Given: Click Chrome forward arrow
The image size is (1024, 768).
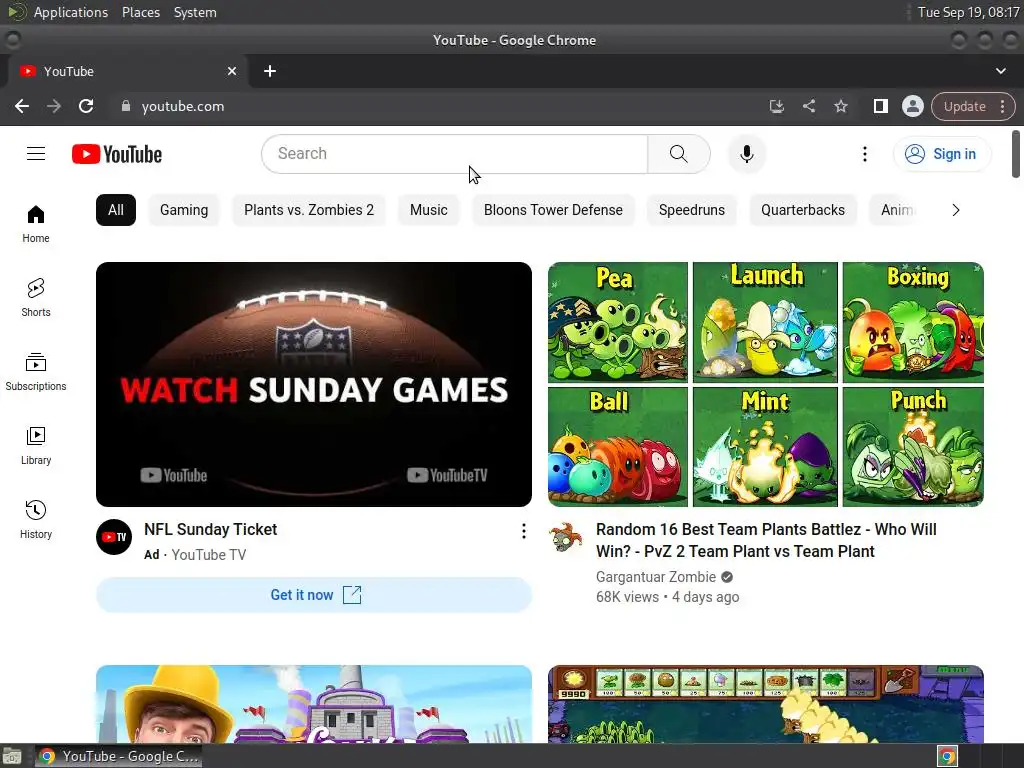Looking at the screenshot, I should 54,106.
